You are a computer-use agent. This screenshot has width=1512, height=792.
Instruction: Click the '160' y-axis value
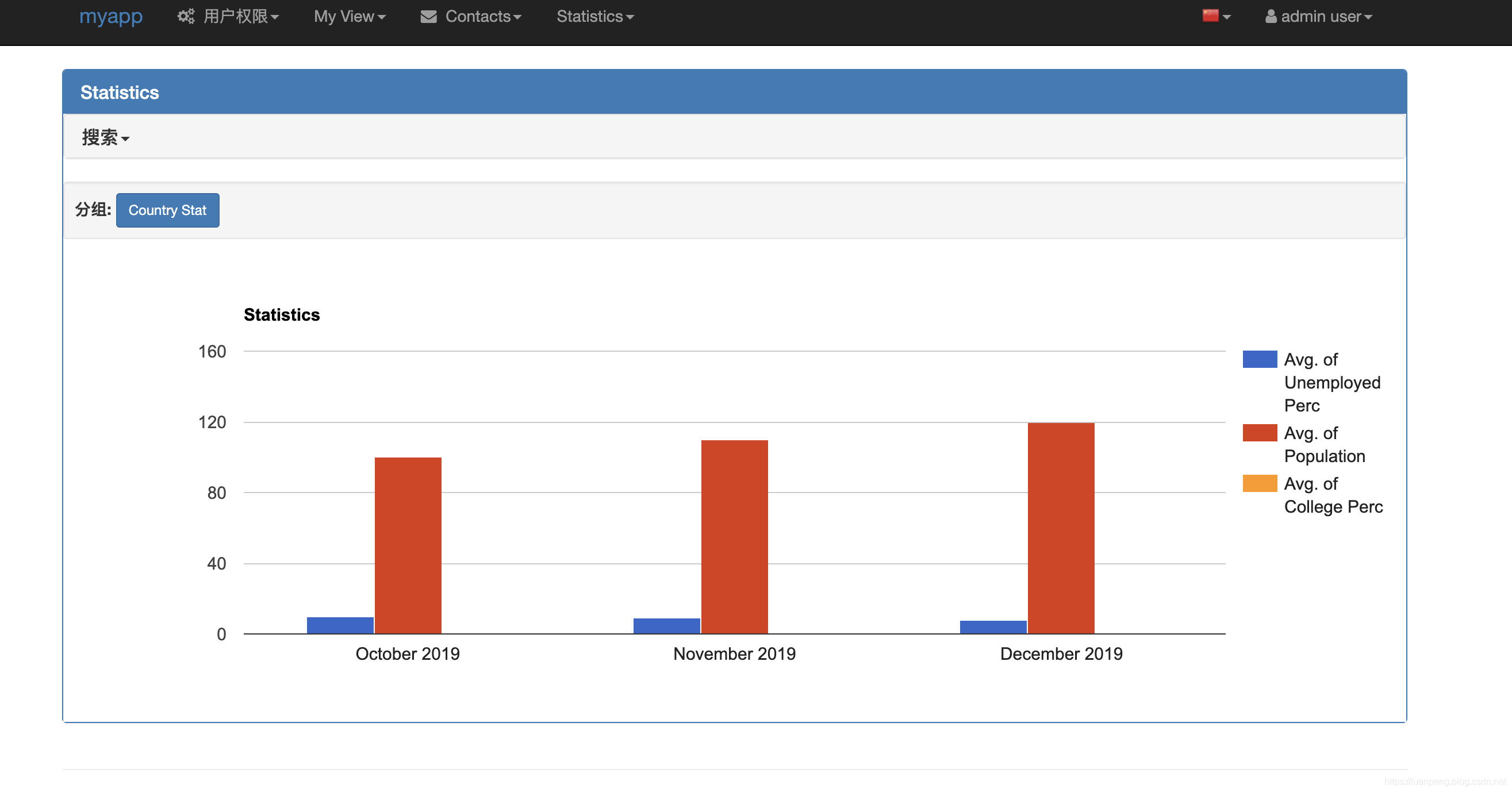(212, 351)
